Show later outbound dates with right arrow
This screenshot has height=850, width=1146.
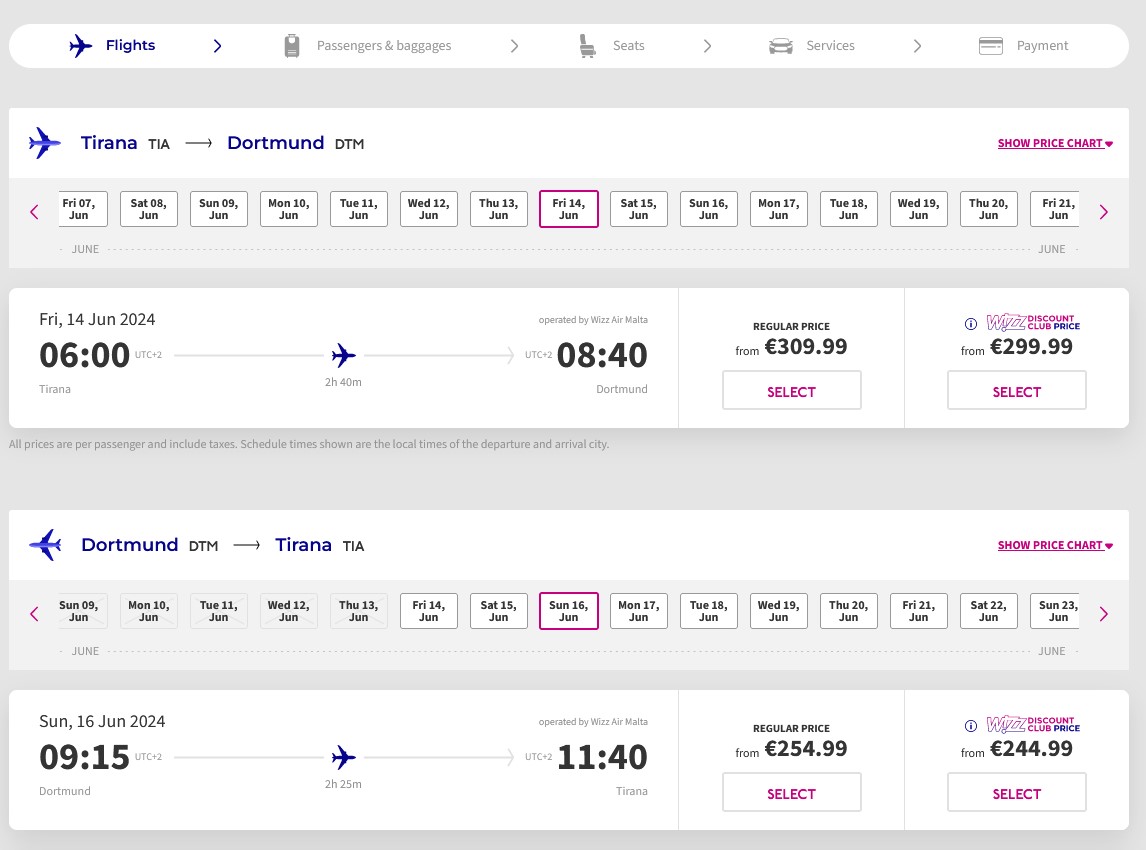(x=1104, y=212)
